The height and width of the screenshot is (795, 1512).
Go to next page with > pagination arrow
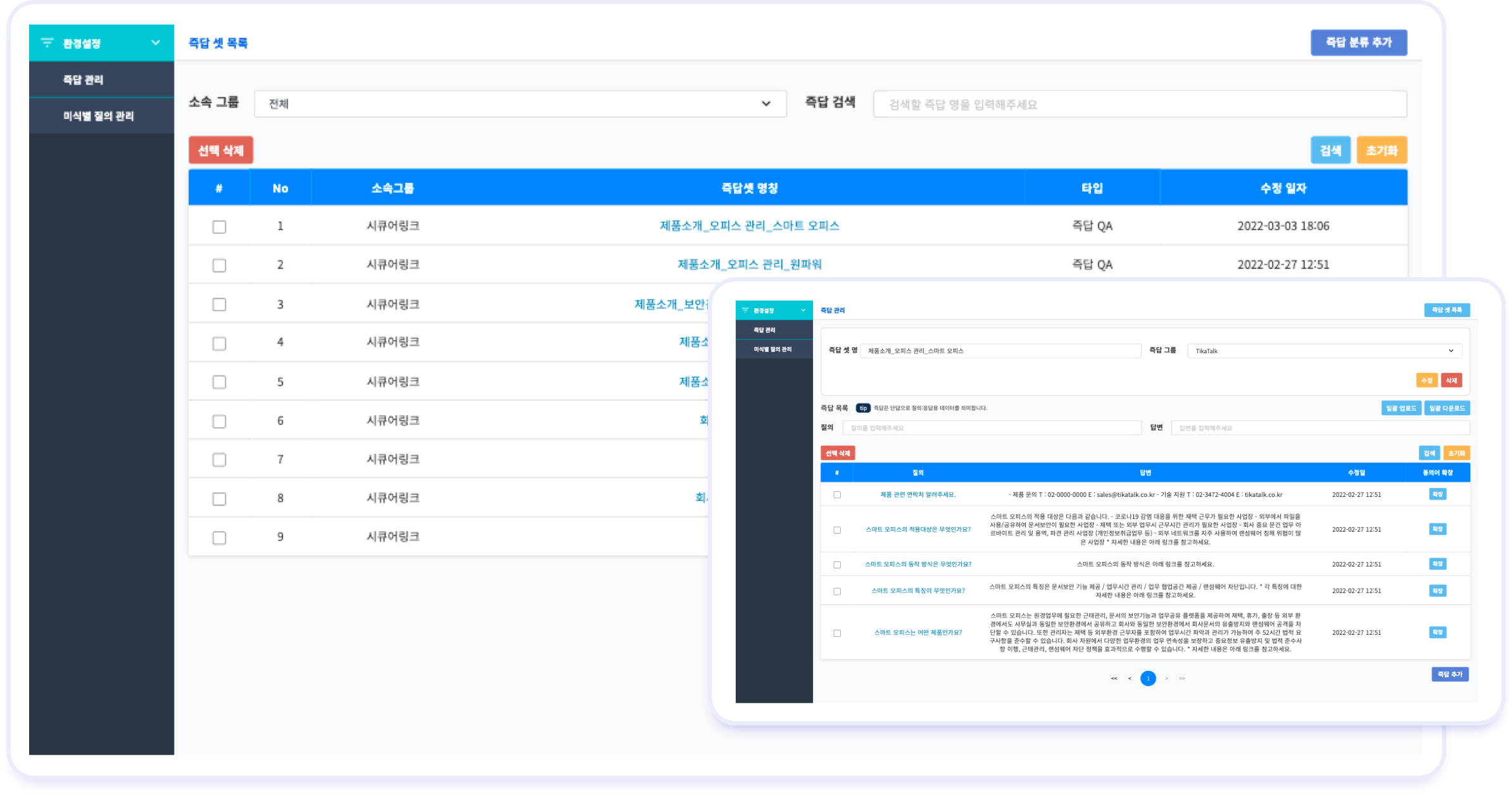pyautogui.click(x=1166, y=679)
